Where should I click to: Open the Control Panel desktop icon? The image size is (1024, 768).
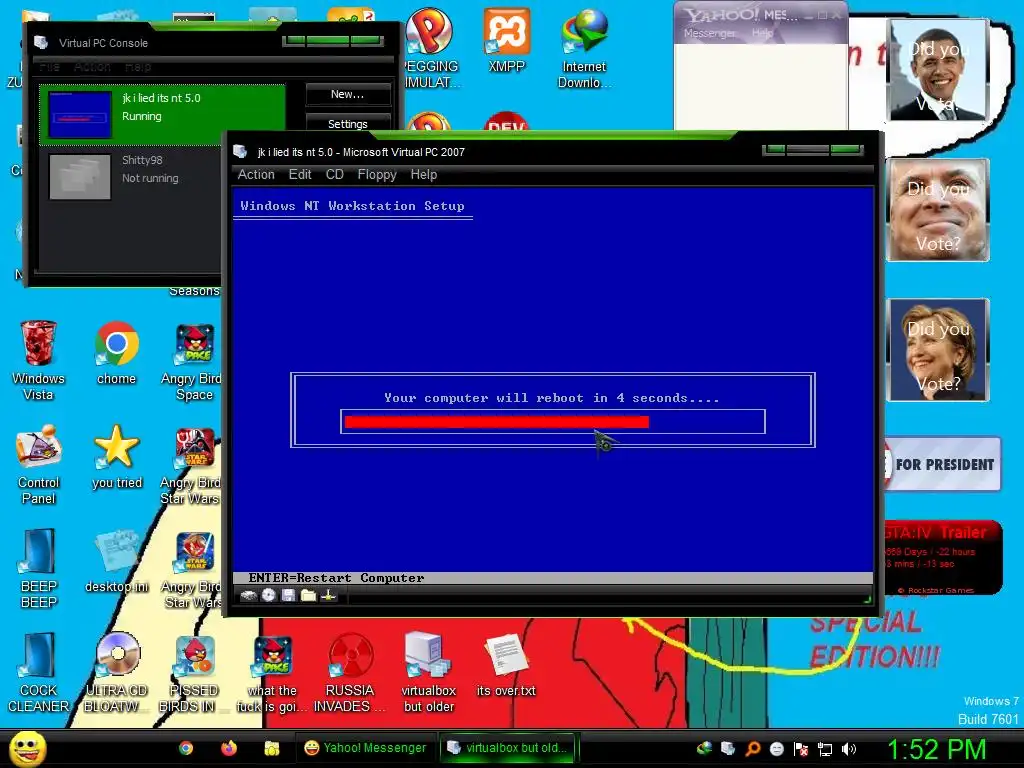[39, 464]
